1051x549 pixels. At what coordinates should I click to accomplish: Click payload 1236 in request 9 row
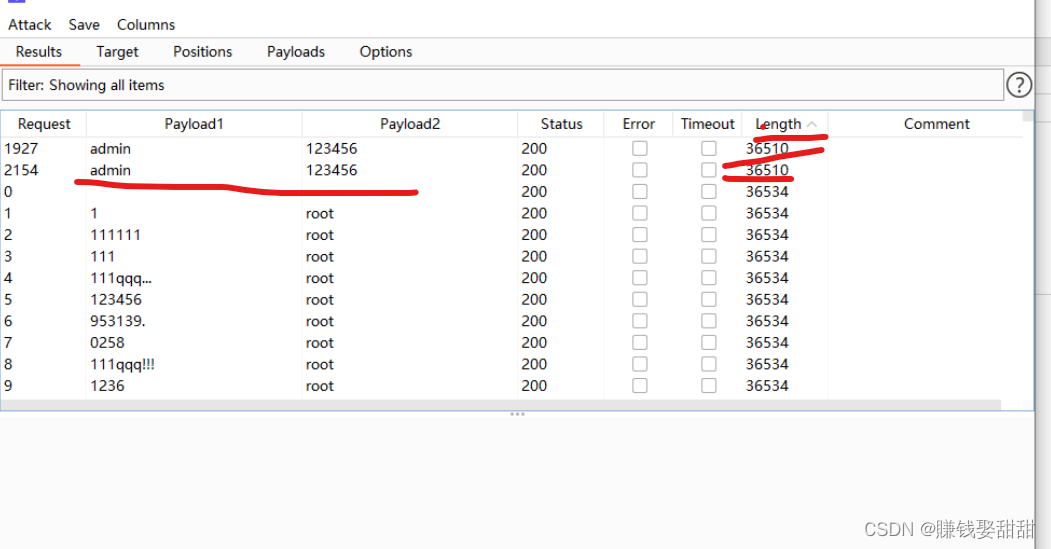point(107,385)
